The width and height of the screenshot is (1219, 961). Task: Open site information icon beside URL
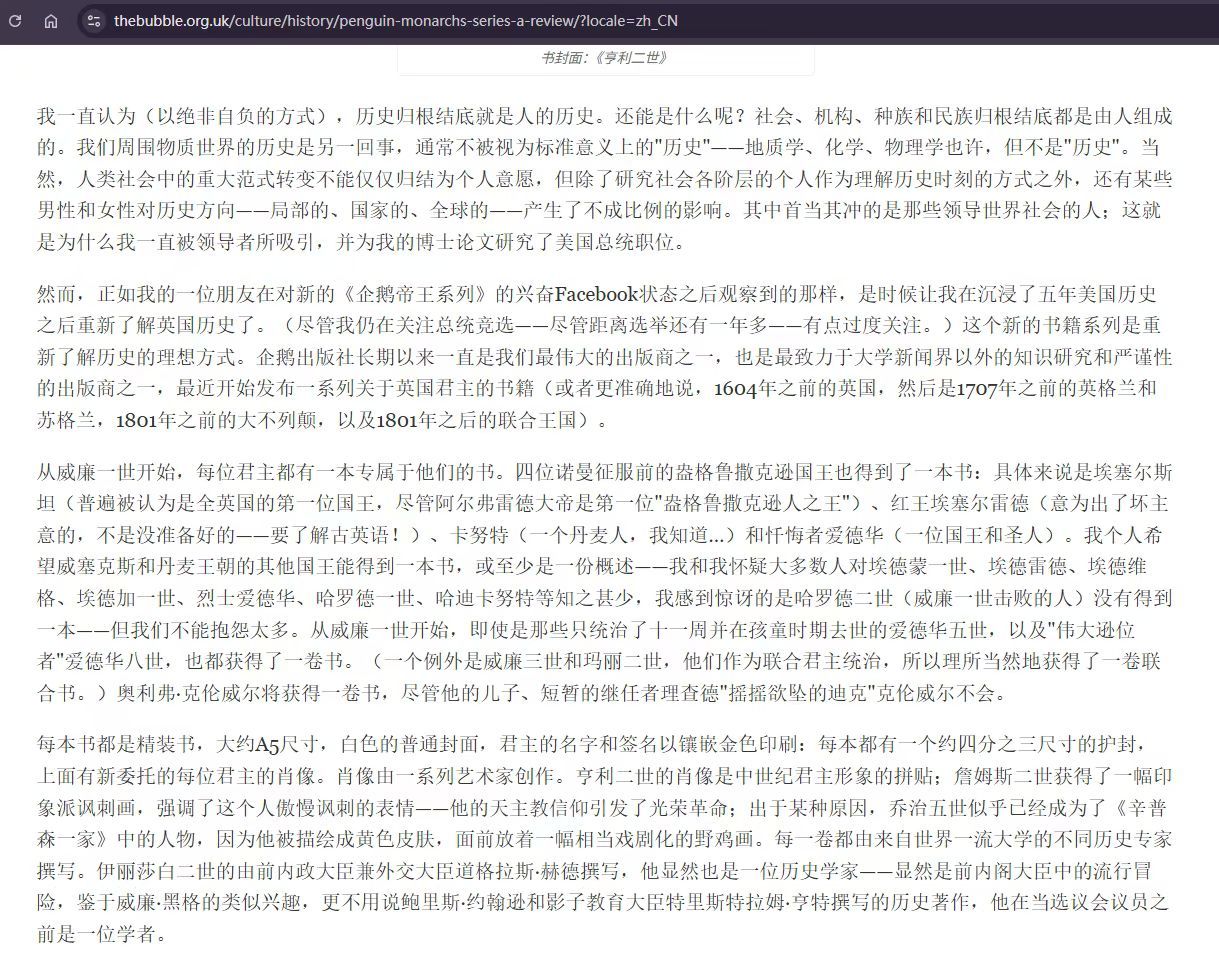(x=93, y=21)
